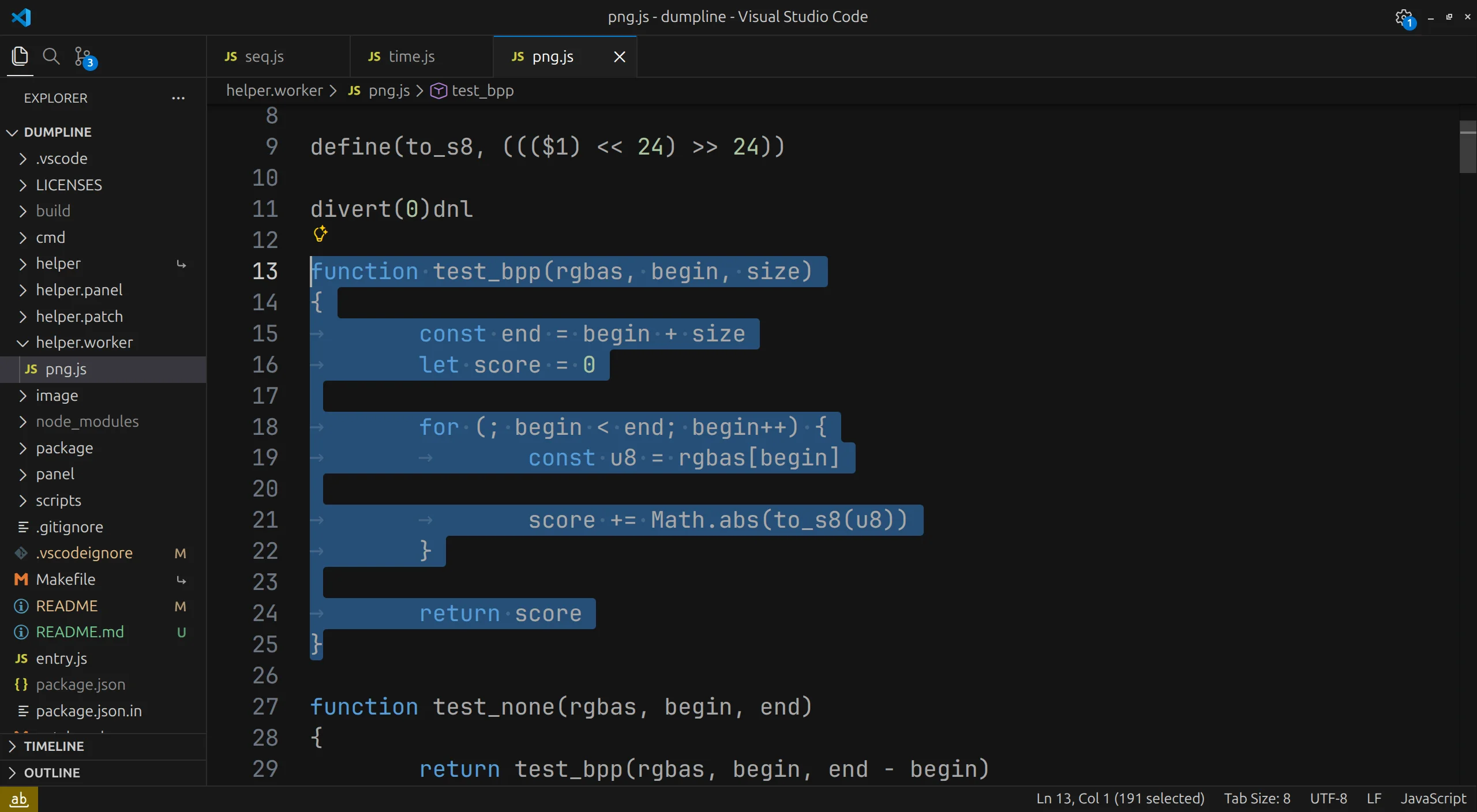Click the Manage gear icon in title bar
The height and width of the screenshot is (812, 1477).
[x=1403, y=17]
